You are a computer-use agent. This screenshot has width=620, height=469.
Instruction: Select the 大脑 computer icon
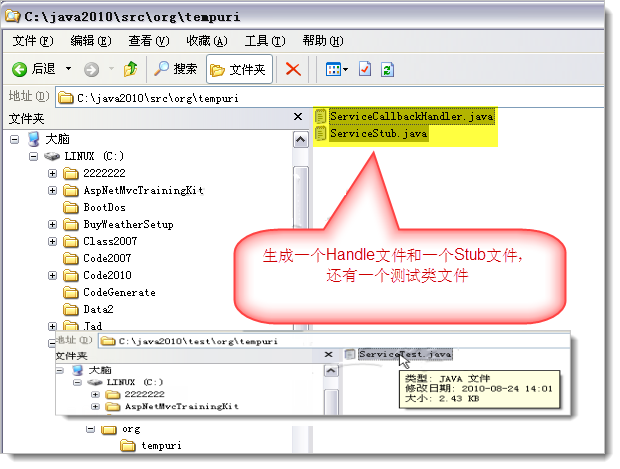tap(34, 139)
